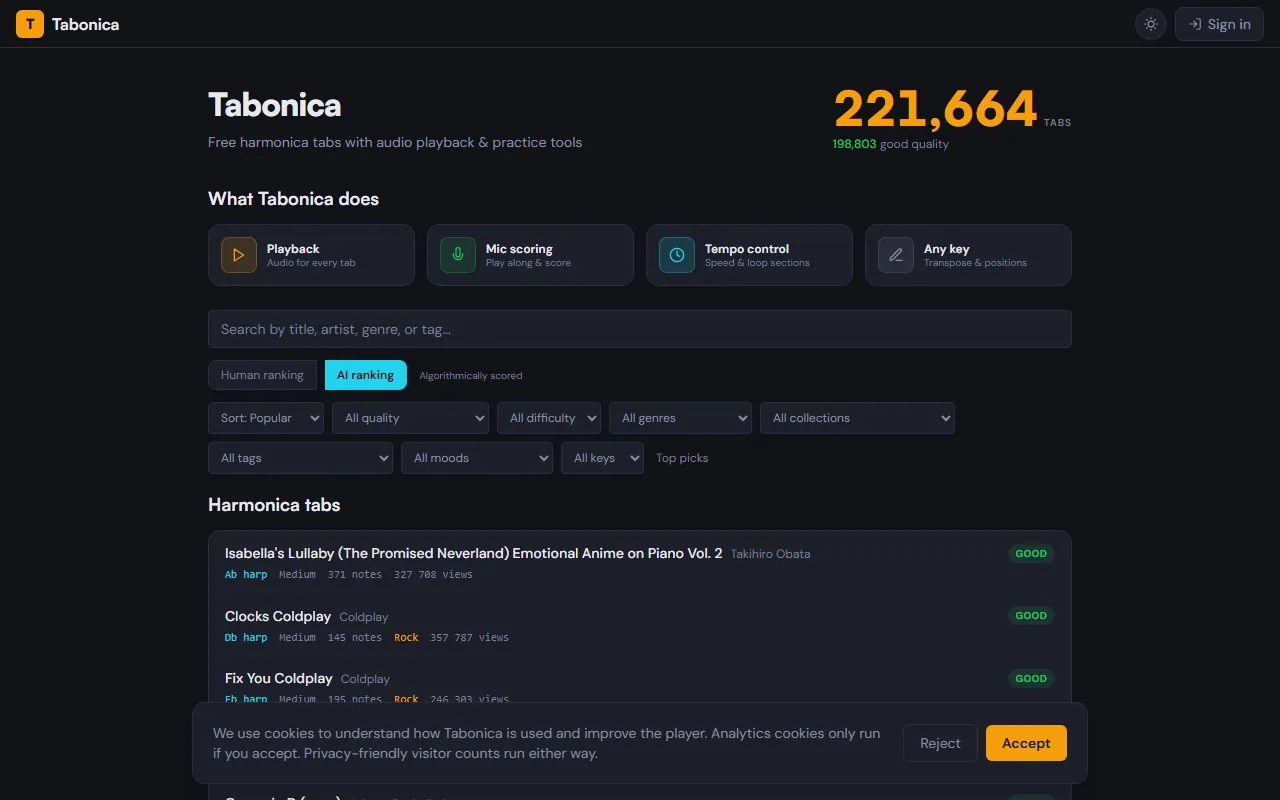
Task: Click Coldplay artist next to Clocks
Action: 364,617
